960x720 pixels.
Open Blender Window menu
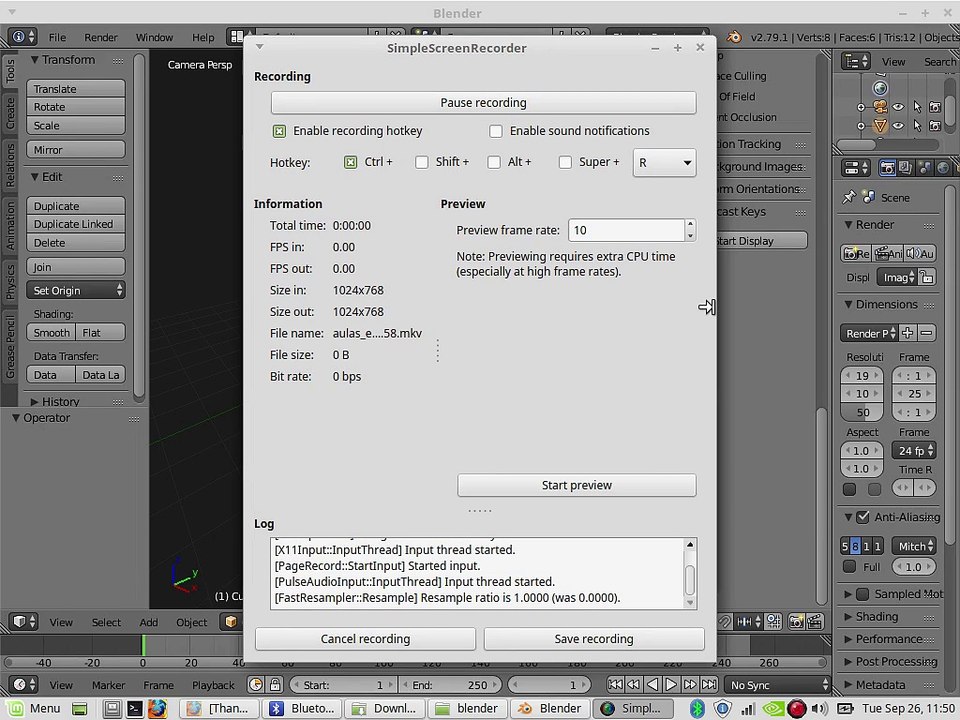pos(154,37)
